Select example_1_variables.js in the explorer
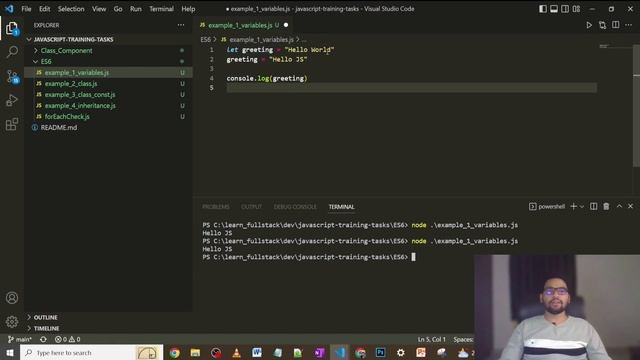Viewport: 640px width, 360px height. (x=108, y=73)
